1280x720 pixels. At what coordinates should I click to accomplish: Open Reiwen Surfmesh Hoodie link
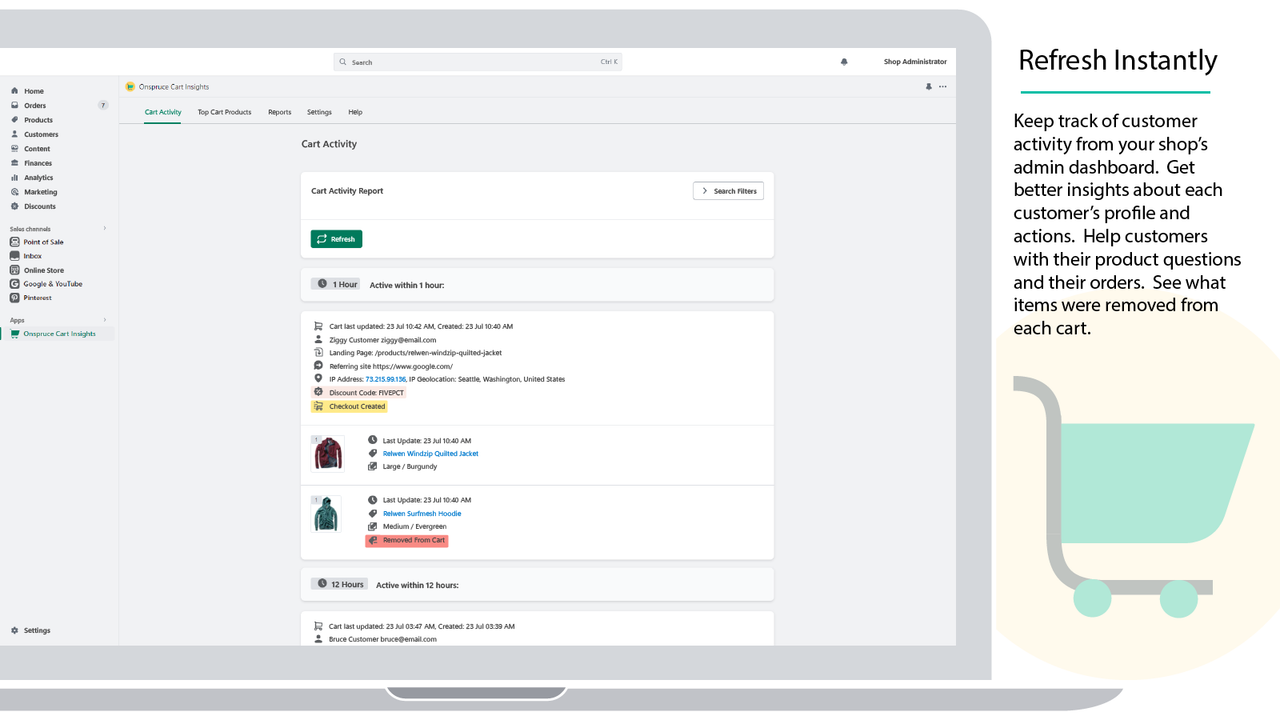(x=422, y=514)
